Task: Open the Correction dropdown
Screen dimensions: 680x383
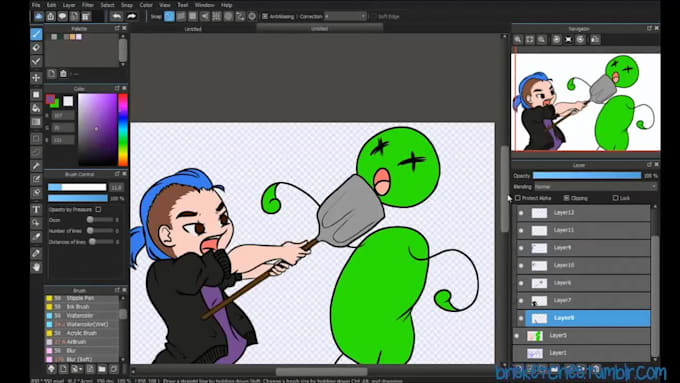Action: pos(346,16)
